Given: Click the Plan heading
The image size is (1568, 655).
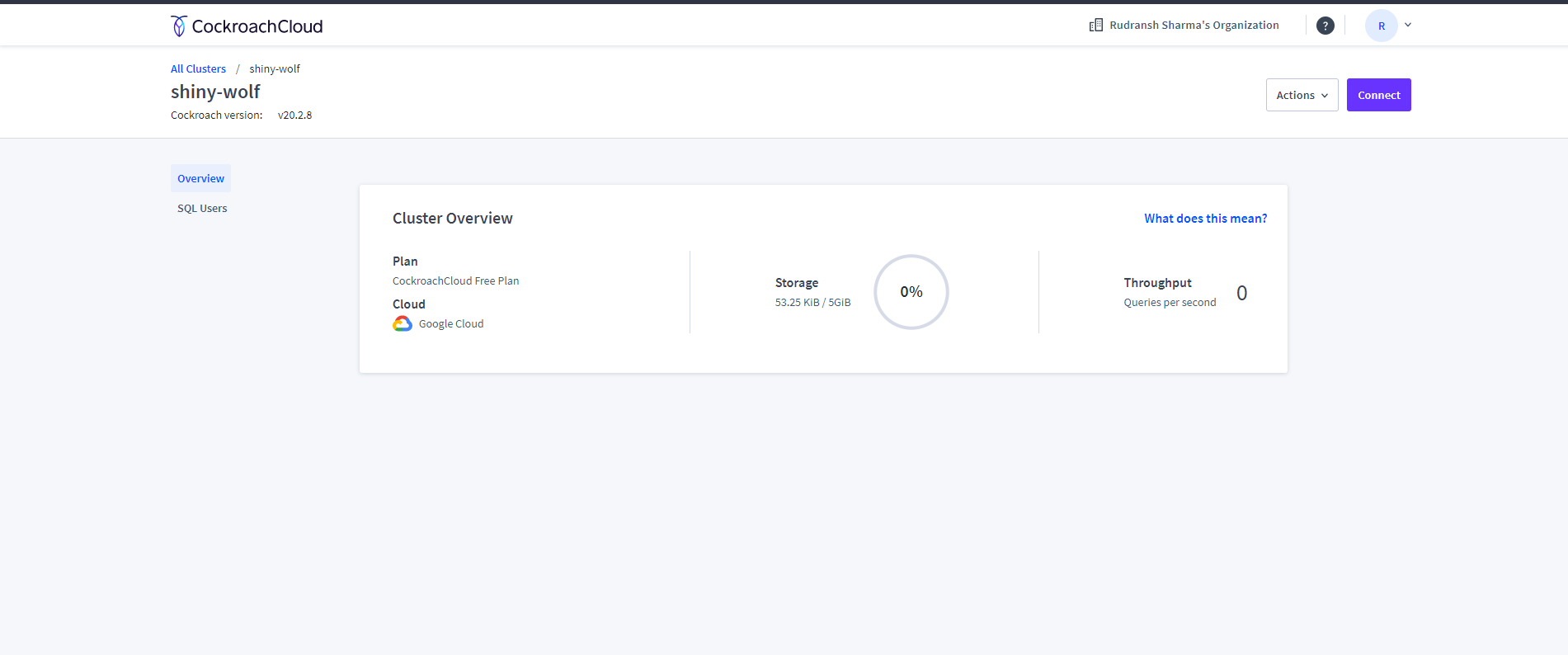Looking at the screenshot, I should click(x=405, y=262).
